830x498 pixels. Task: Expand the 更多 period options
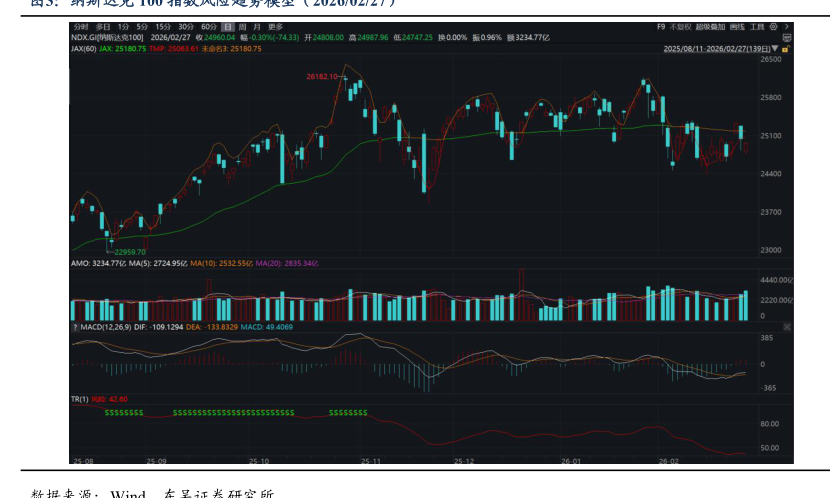click(275, 26)
